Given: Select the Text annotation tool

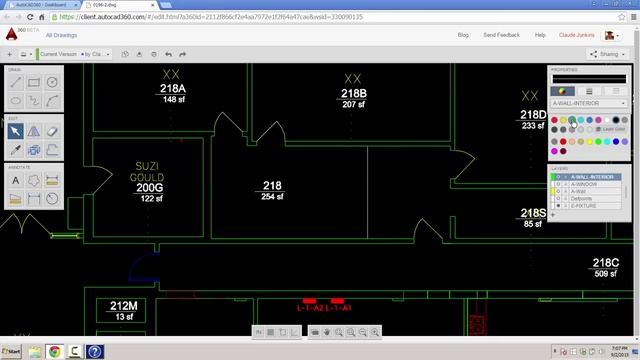Looking at the screenshot, I should tap(16, 180).
